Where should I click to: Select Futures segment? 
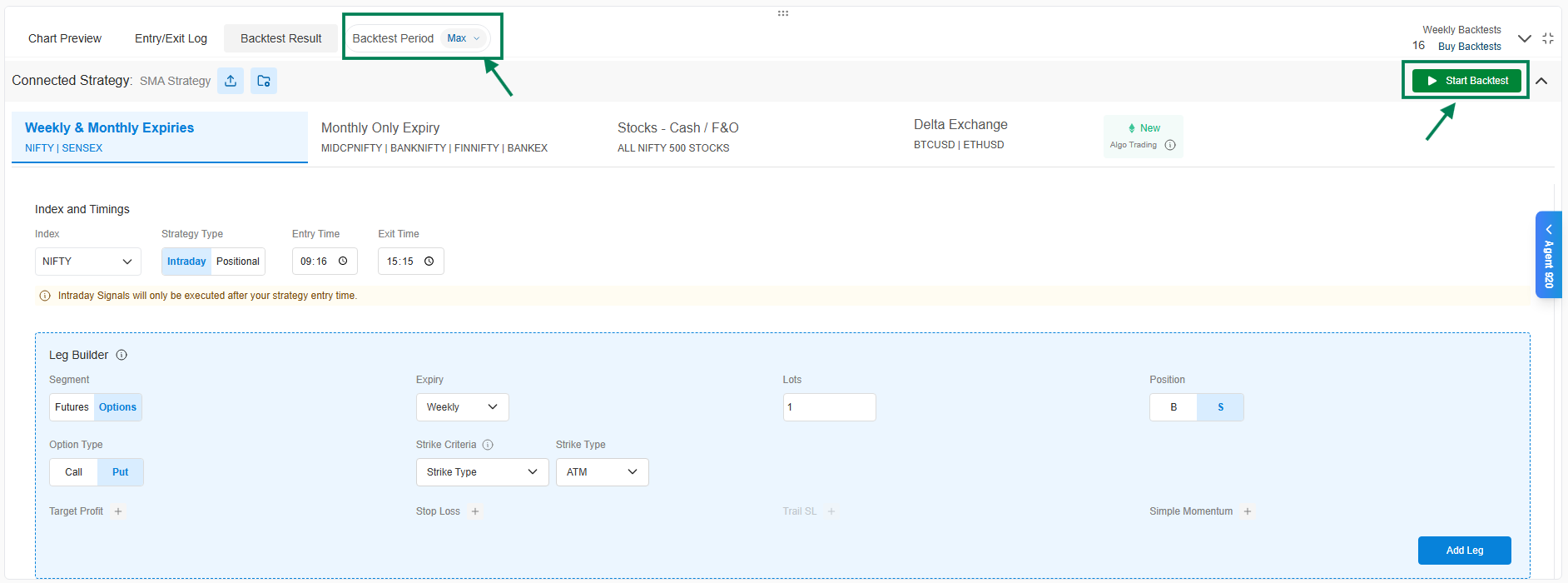tap(72, 407)
